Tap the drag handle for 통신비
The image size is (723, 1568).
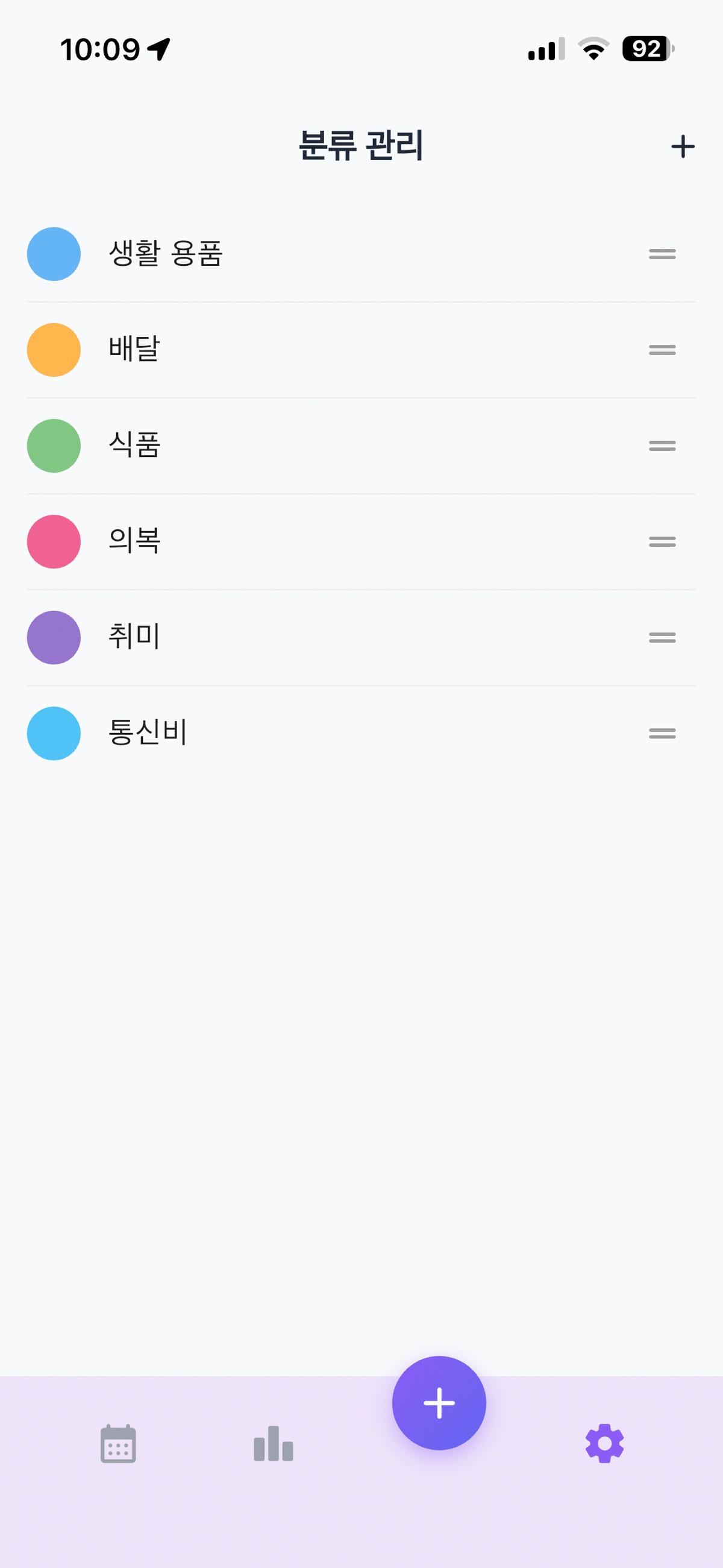(x=662, y=734)
